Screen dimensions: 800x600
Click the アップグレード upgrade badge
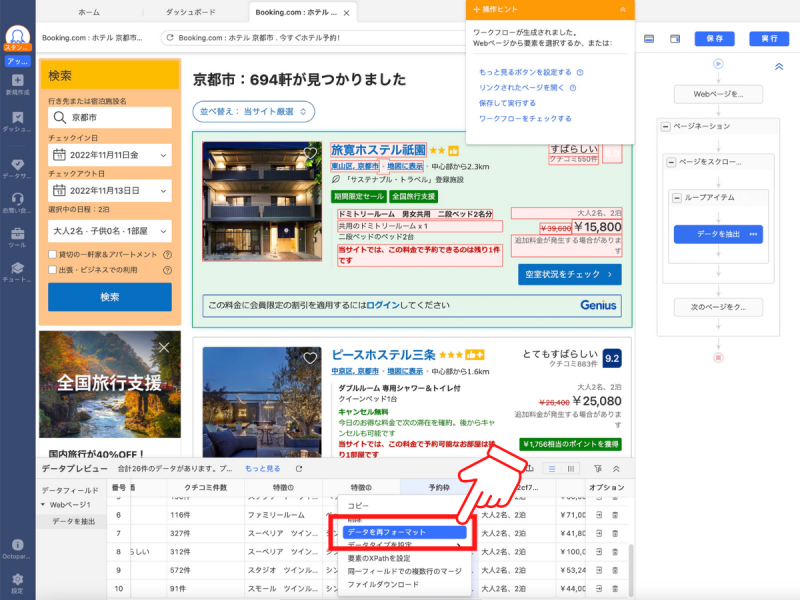tap(18, 61)
